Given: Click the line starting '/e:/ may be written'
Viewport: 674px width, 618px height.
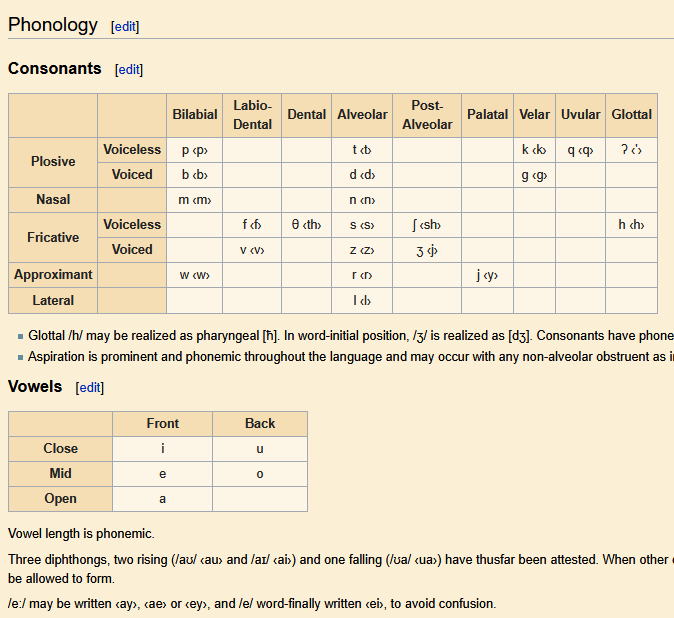Looking at the screenshot, I should 252,604.
